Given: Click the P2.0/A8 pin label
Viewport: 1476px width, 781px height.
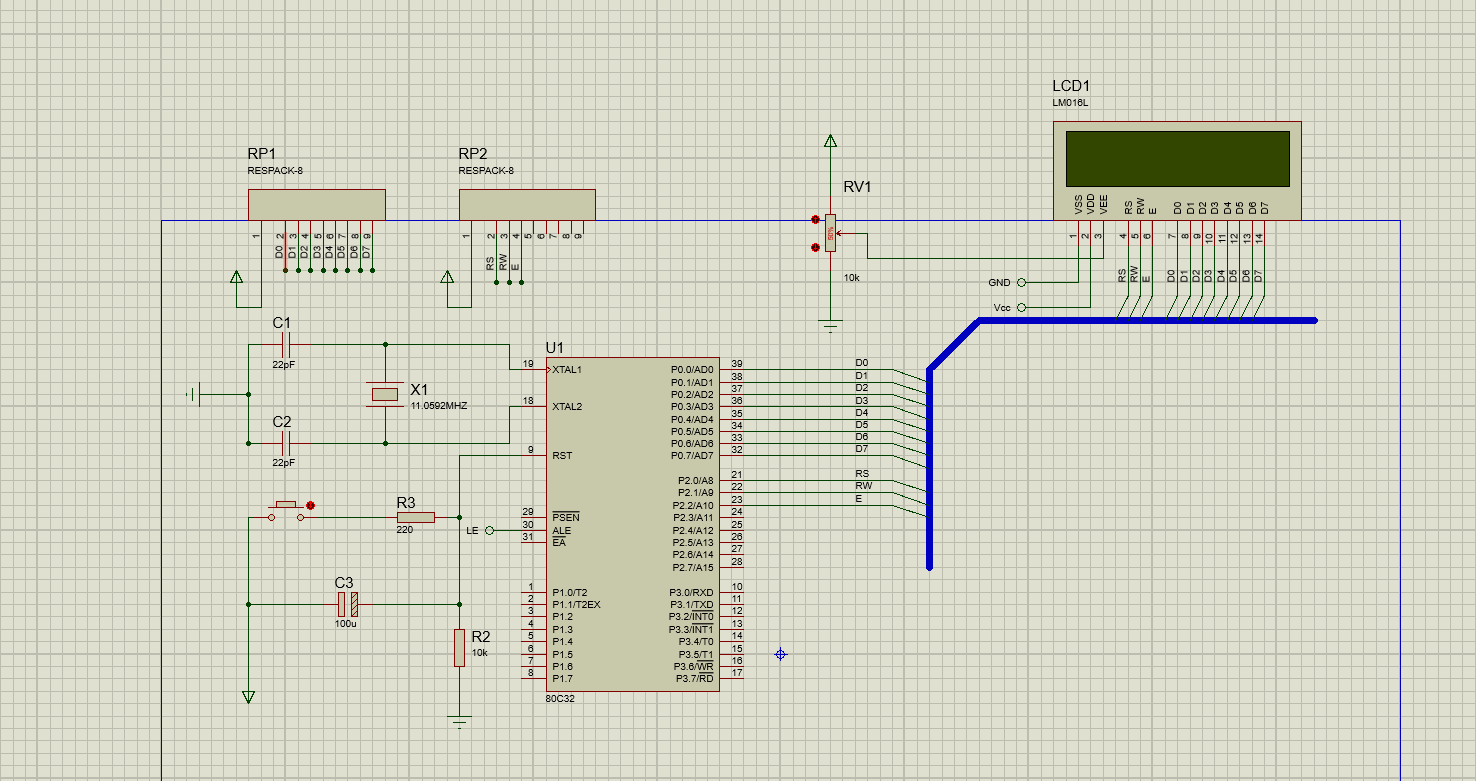Looking at the screenshot, I should click(x=695, y=481).
